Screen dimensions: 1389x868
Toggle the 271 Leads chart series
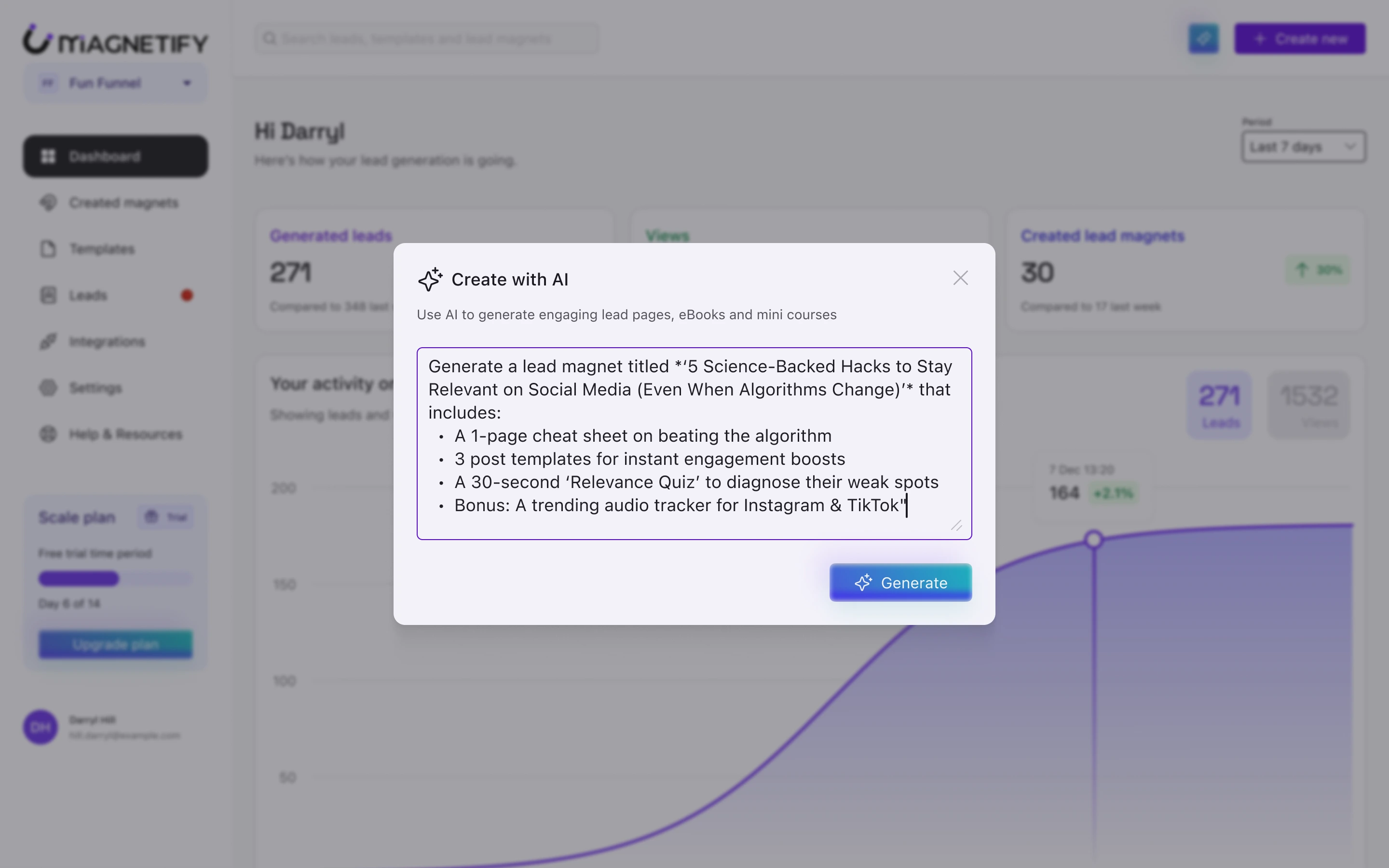click(1219, 405)
